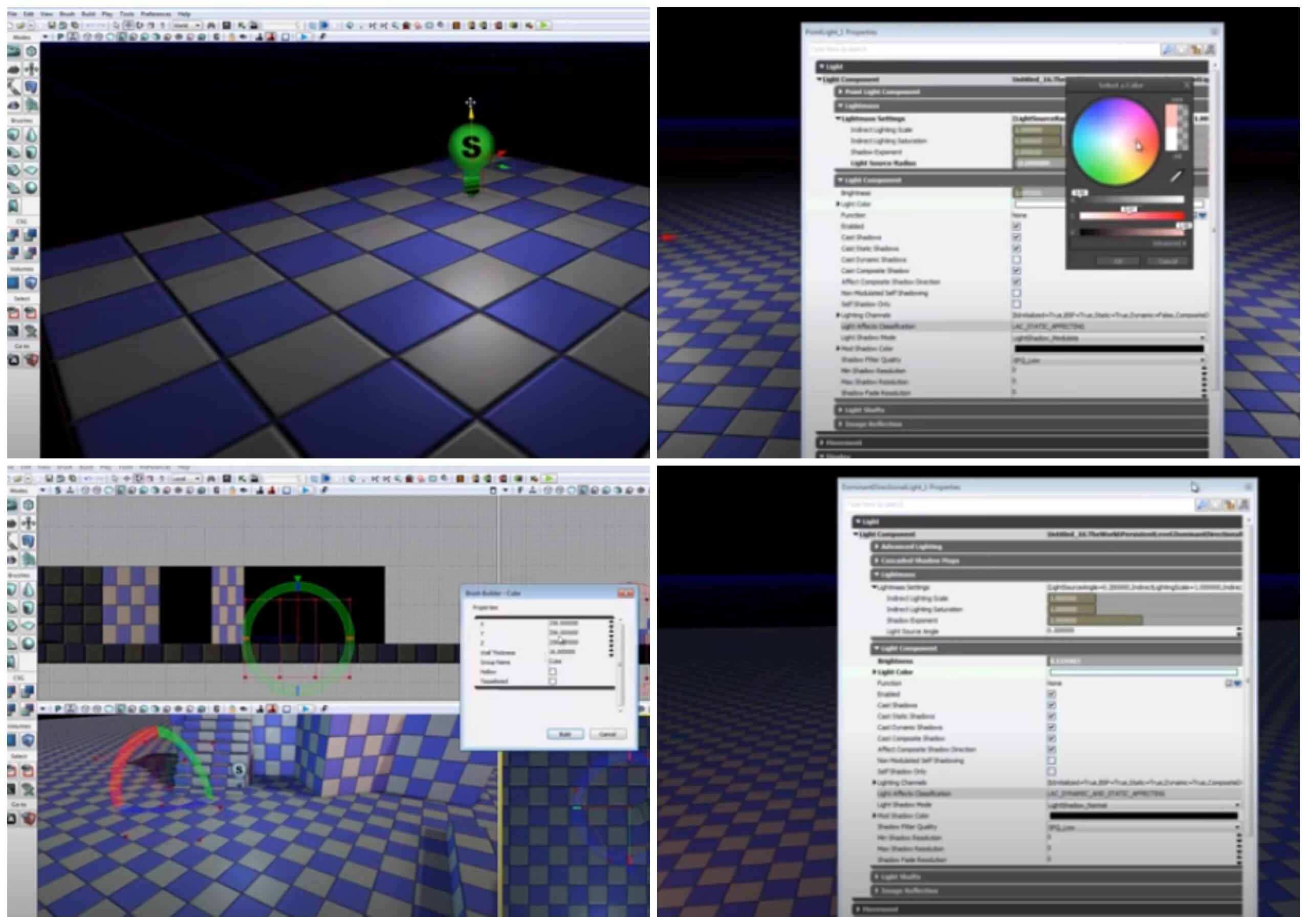Select the Sphere brush in the bottom-left editor toolbox
Viewport: 1307px width, 924px height.
[x=29, y=644]
